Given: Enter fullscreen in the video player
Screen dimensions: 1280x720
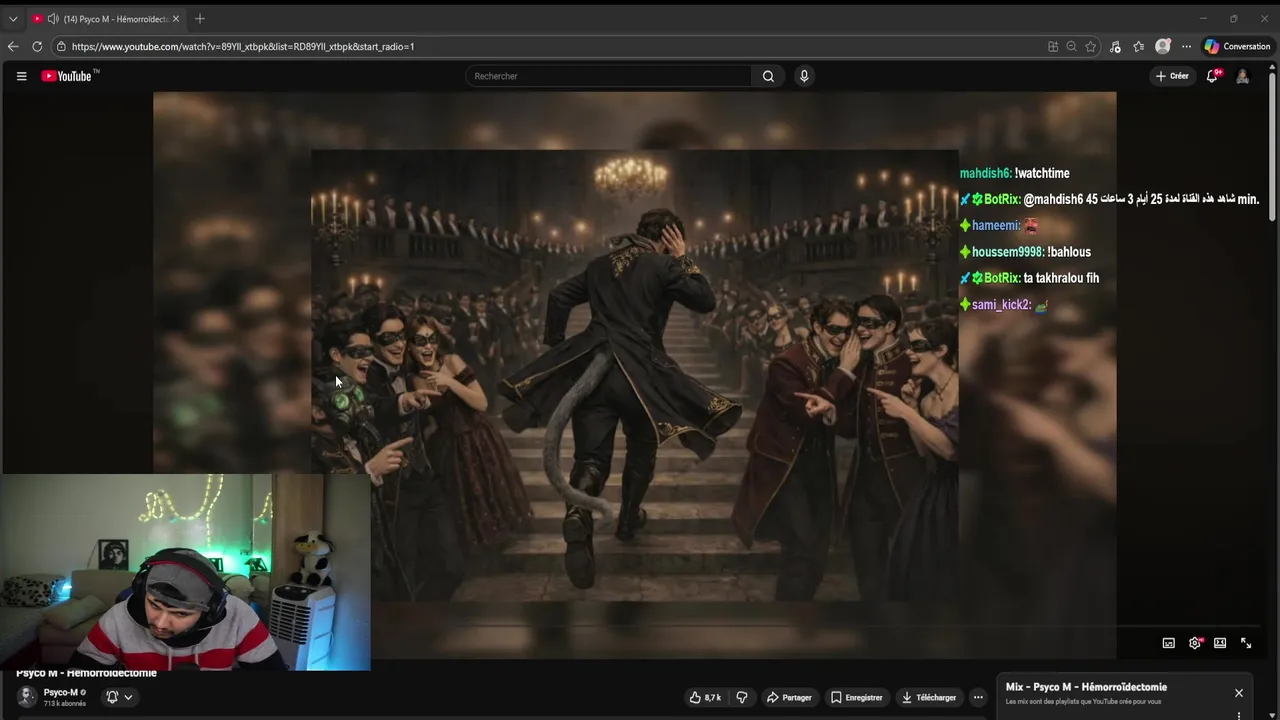Looking at the screenshot, I should tap(1246, 643).
